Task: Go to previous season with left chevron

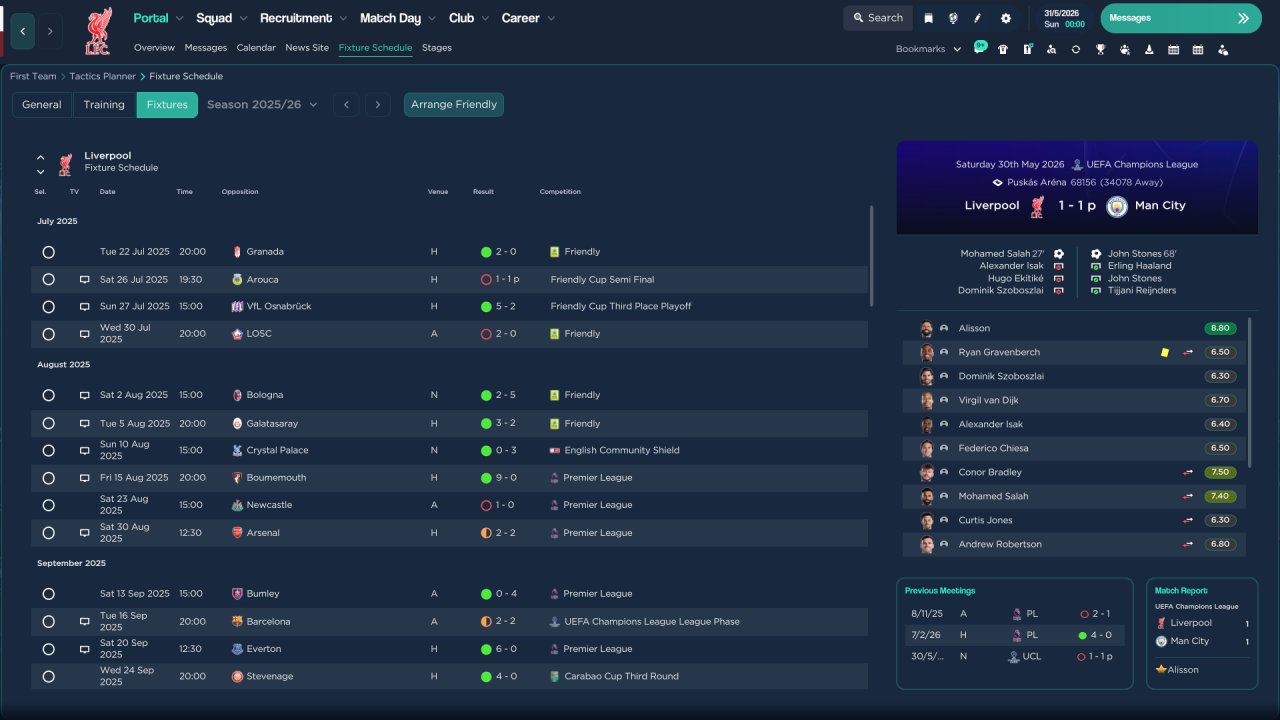Action: (346, 104)
